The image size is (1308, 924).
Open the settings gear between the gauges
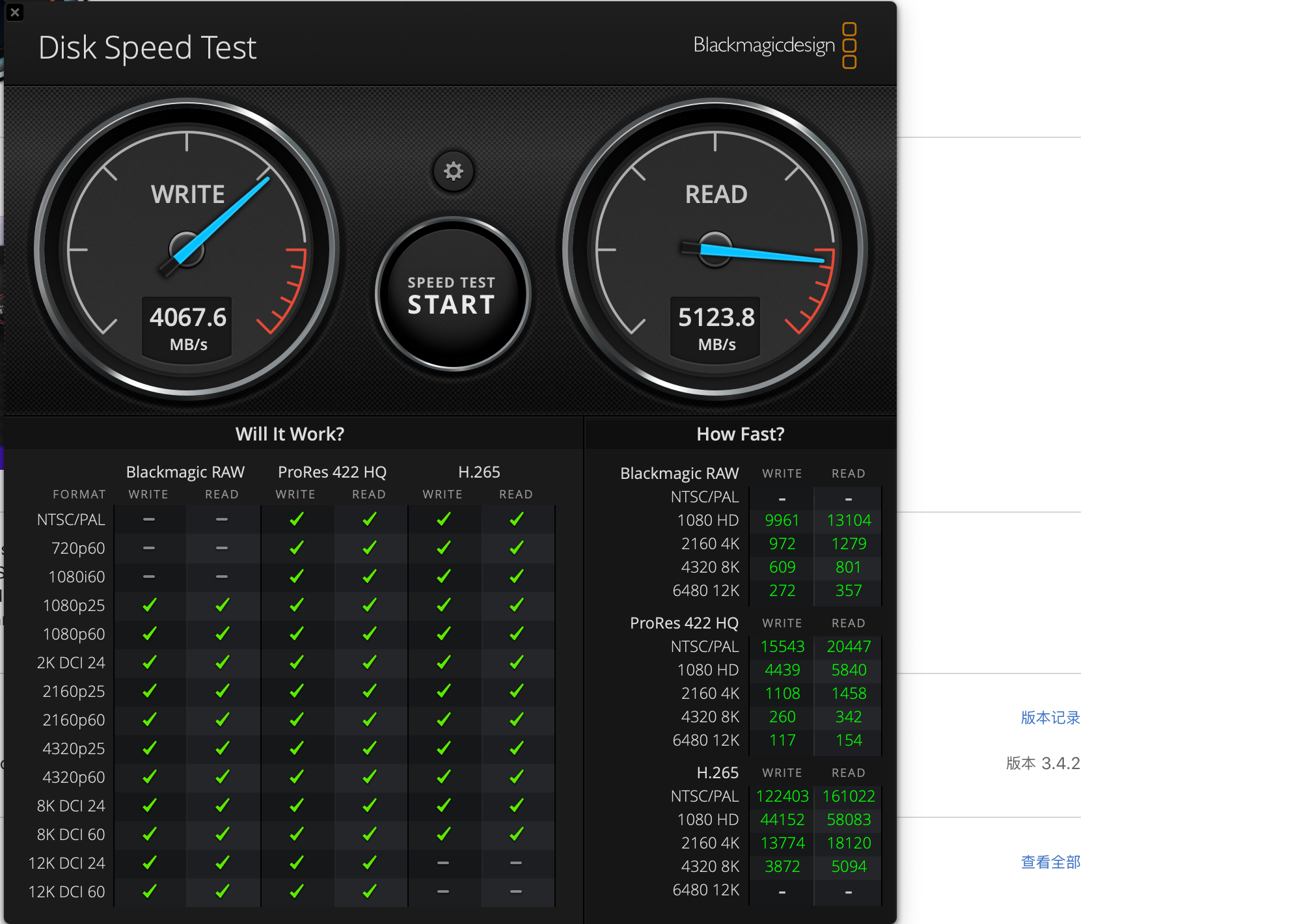[453, 171]
